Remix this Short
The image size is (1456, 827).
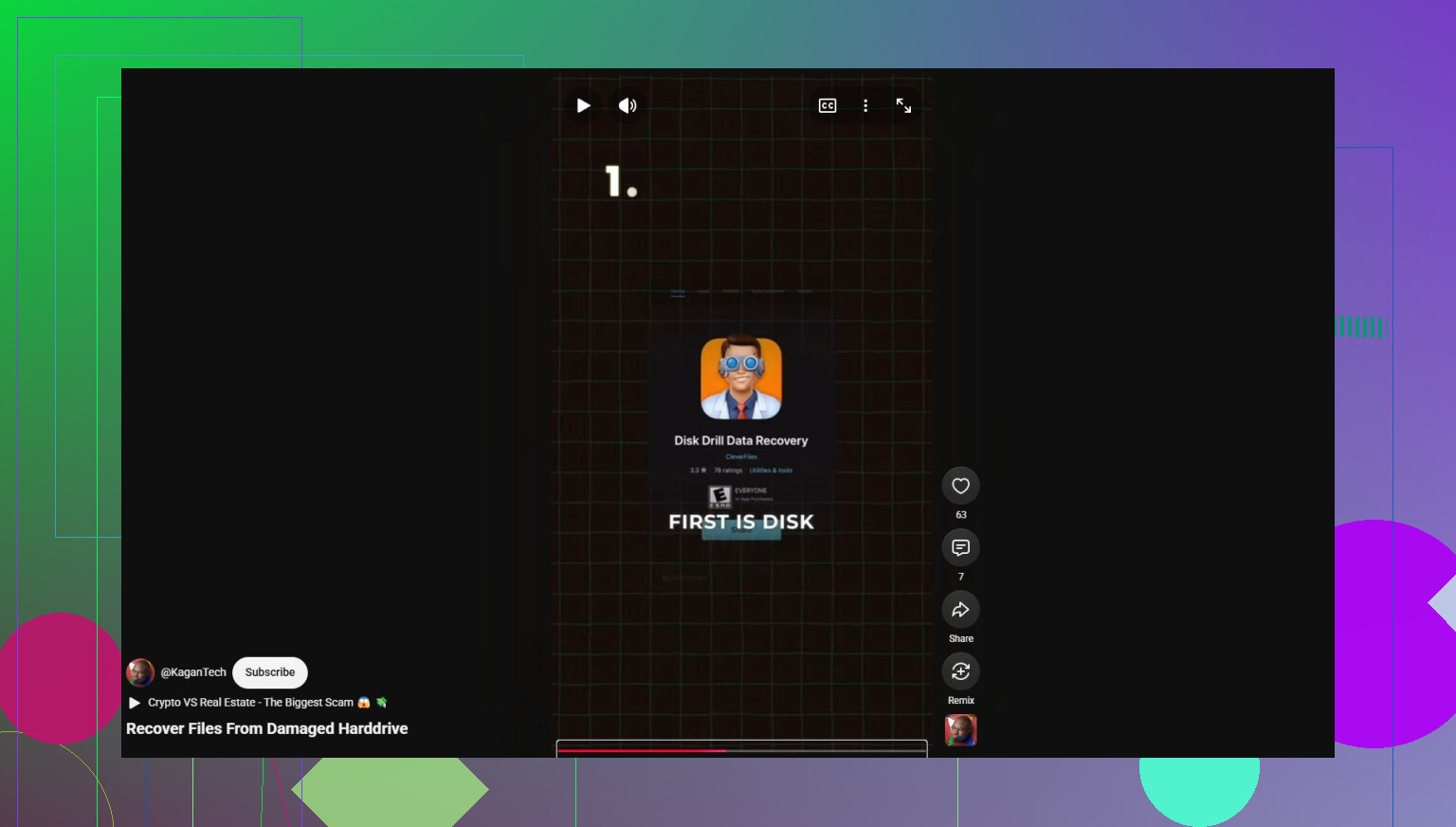pos(960,671)
